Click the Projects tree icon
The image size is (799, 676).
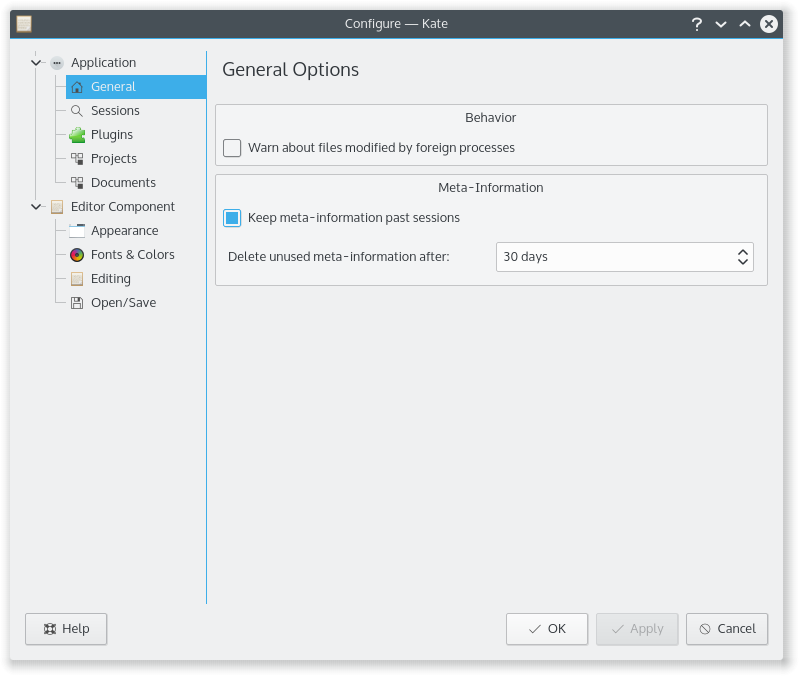pyautogui.click(x=77, y=159)
